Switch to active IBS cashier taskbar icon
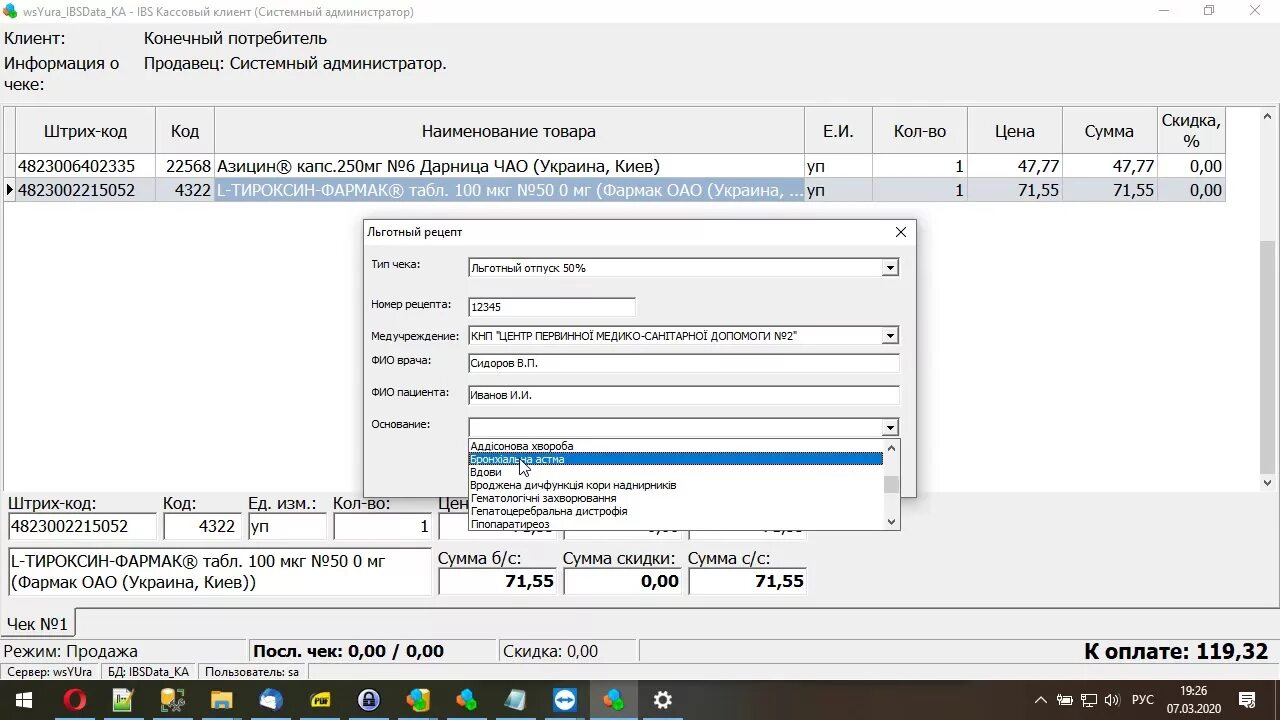1280x720 pixels. click(x=614, y=700)
